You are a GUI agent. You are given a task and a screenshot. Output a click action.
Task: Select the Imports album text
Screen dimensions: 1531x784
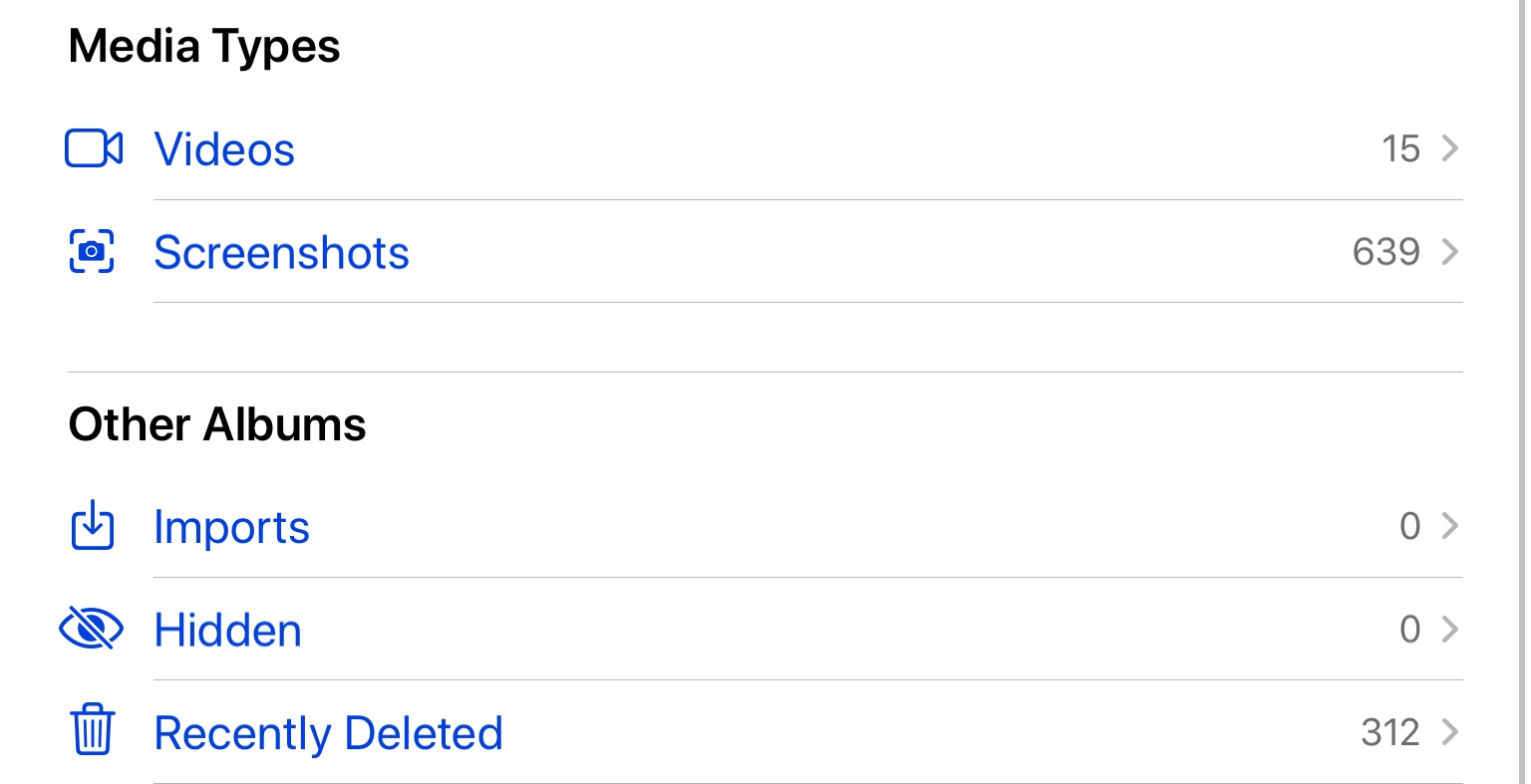click(231, 527)
